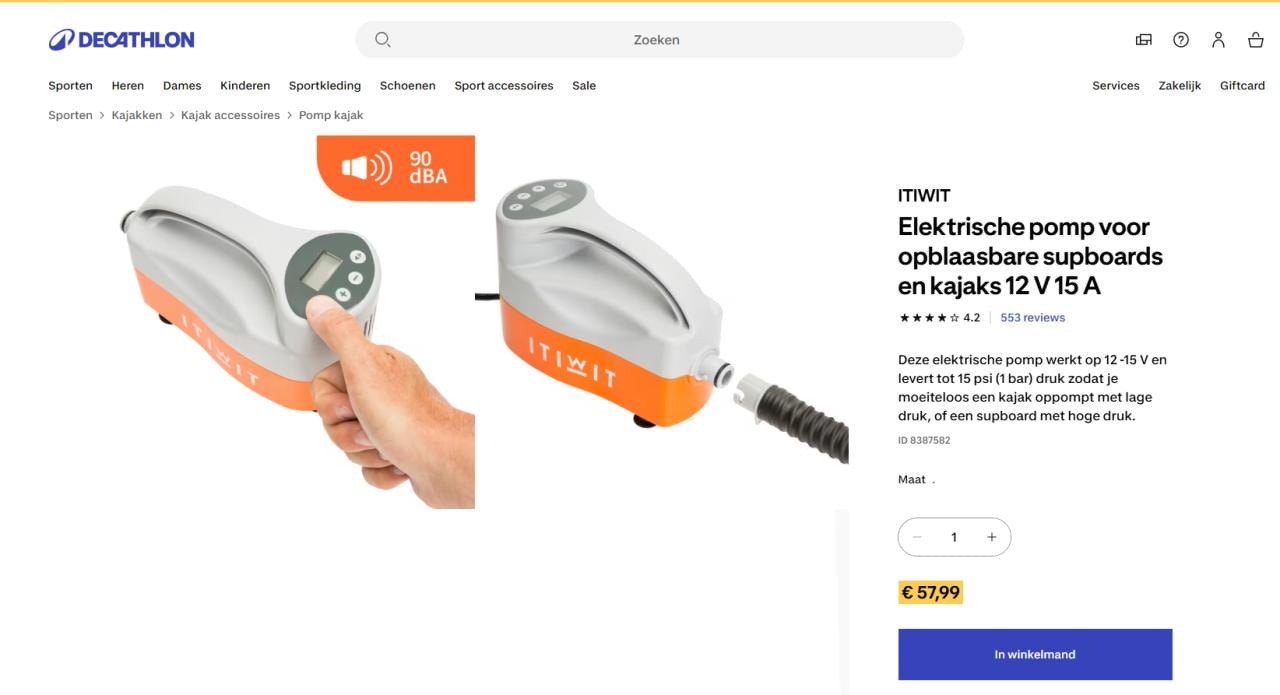Click the Zoeken search field
The width and height of the screenshot is (1280, 695).
tap(660, 40)
